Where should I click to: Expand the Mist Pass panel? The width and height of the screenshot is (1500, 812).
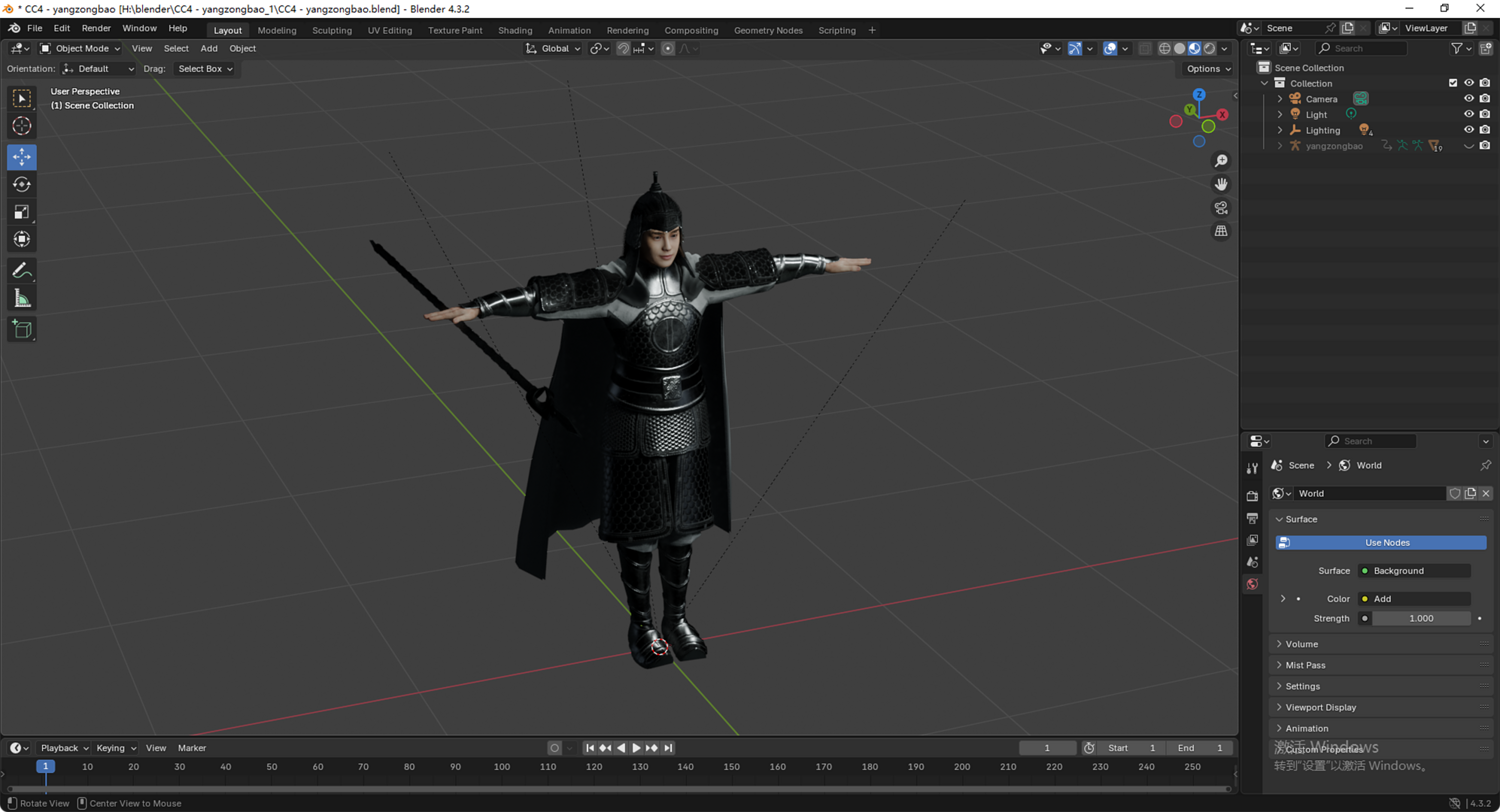pyautogui.click(x=1380, y=665)
